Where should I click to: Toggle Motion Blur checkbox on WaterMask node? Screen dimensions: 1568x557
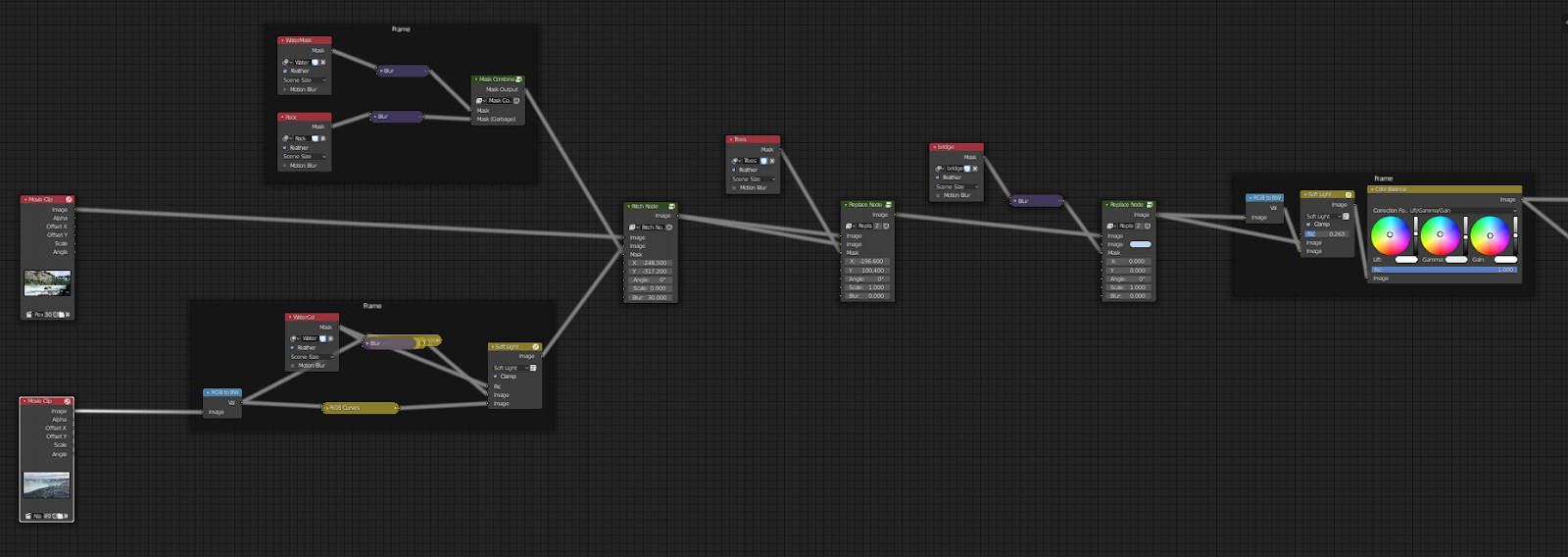(286, 89)
